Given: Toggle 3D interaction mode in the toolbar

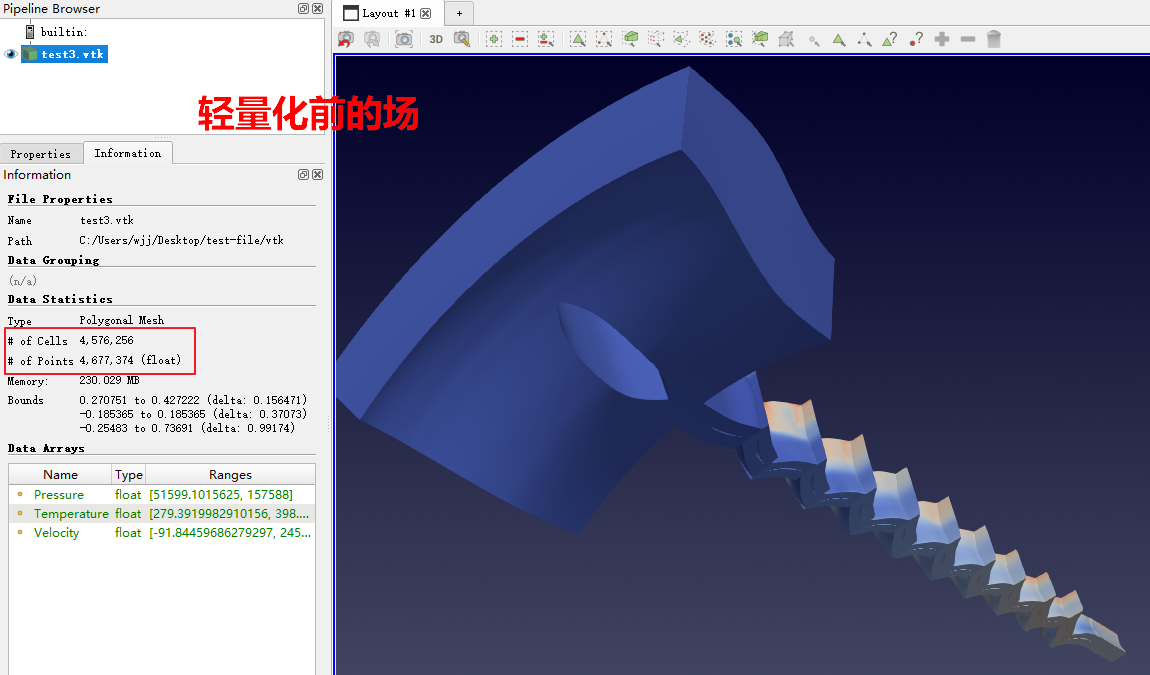Looking at the screenshot, I should [x=435, y=38].
